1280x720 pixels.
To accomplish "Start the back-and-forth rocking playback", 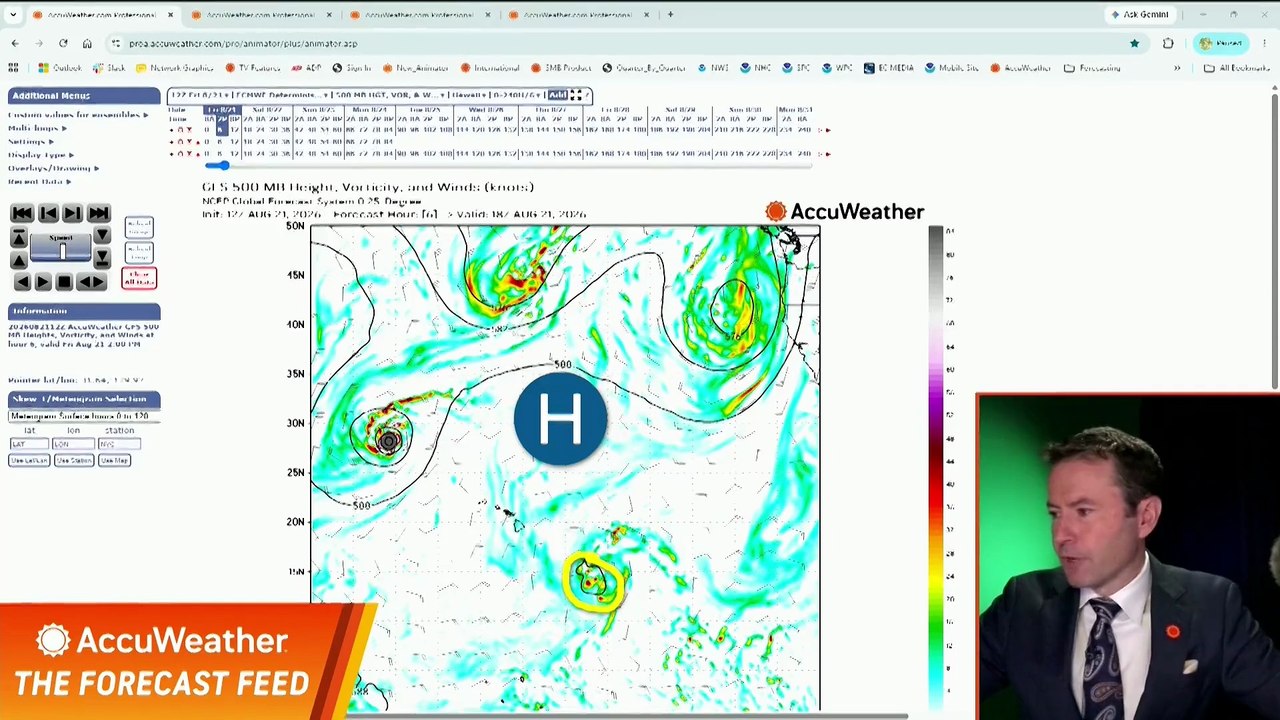I will click(91, 283).
